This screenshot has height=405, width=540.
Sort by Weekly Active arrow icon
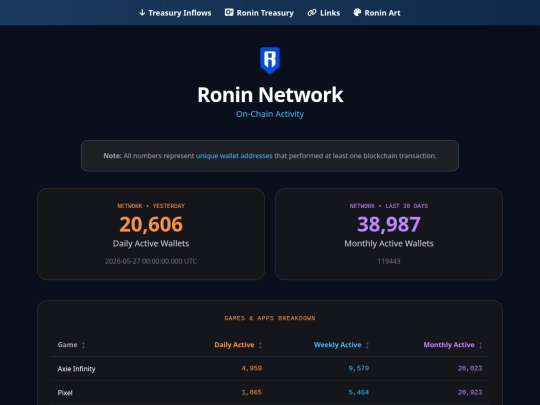(367, 345)
